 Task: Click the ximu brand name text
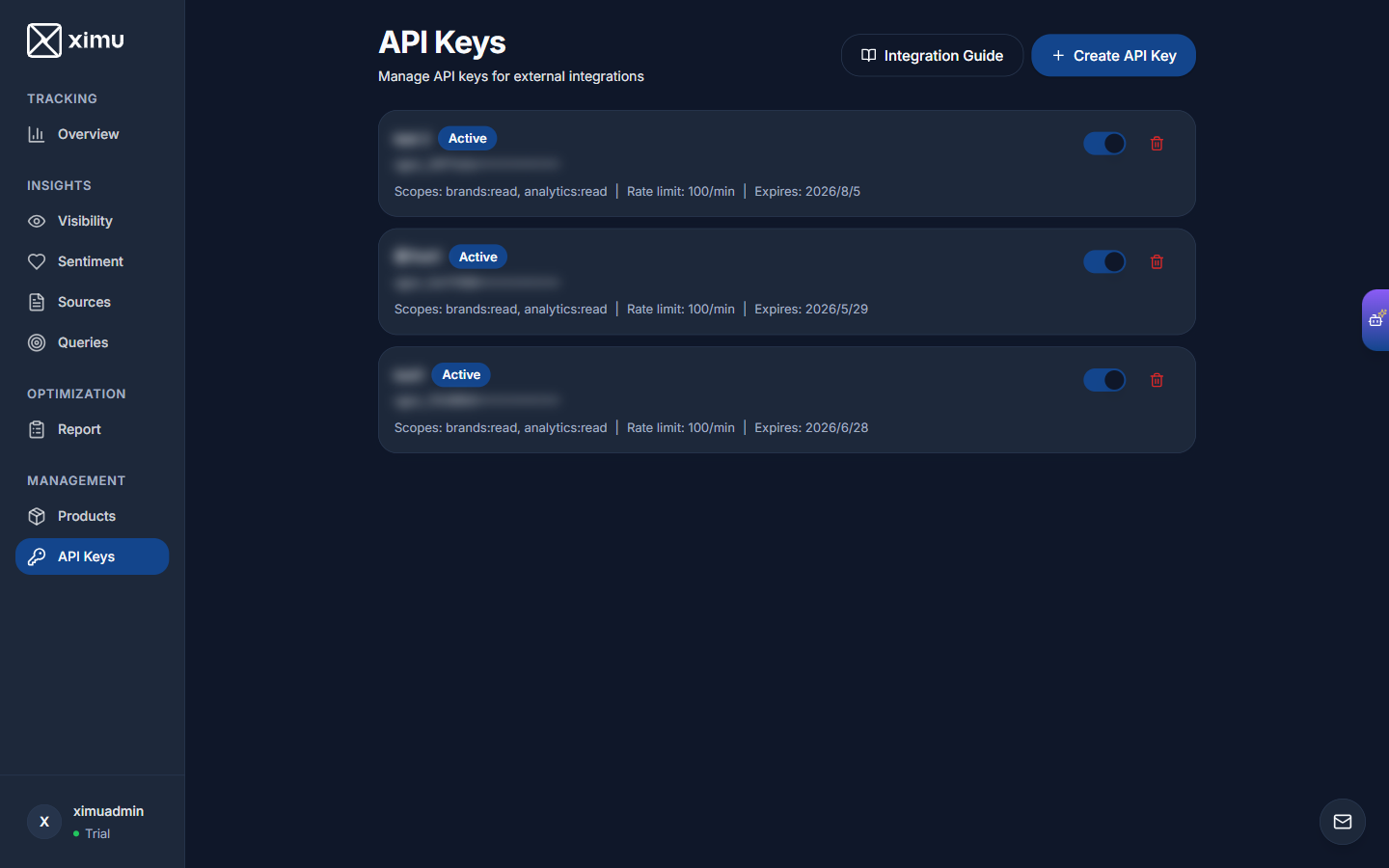coord(96,41)
